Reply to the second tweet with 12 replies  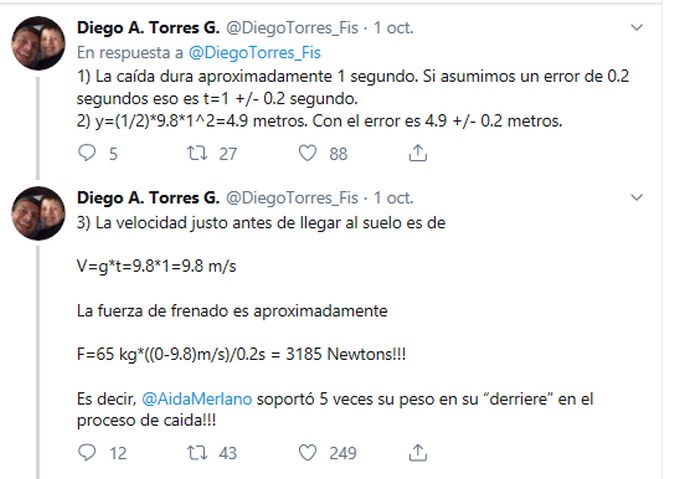point(87,452)
